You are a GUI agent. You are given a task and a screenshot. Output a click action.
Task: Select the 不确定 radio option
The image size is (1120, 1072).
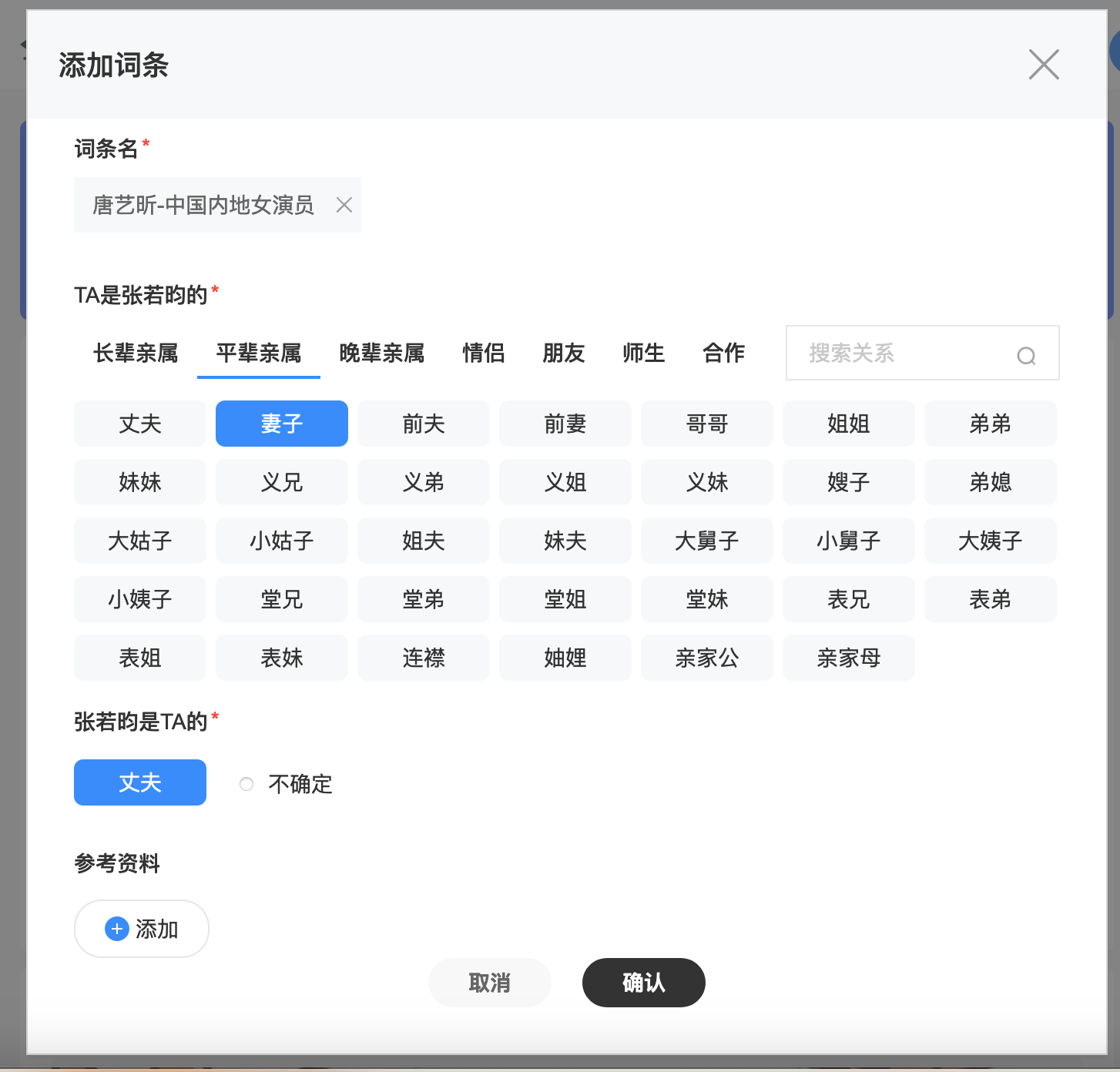pos(246,784)
